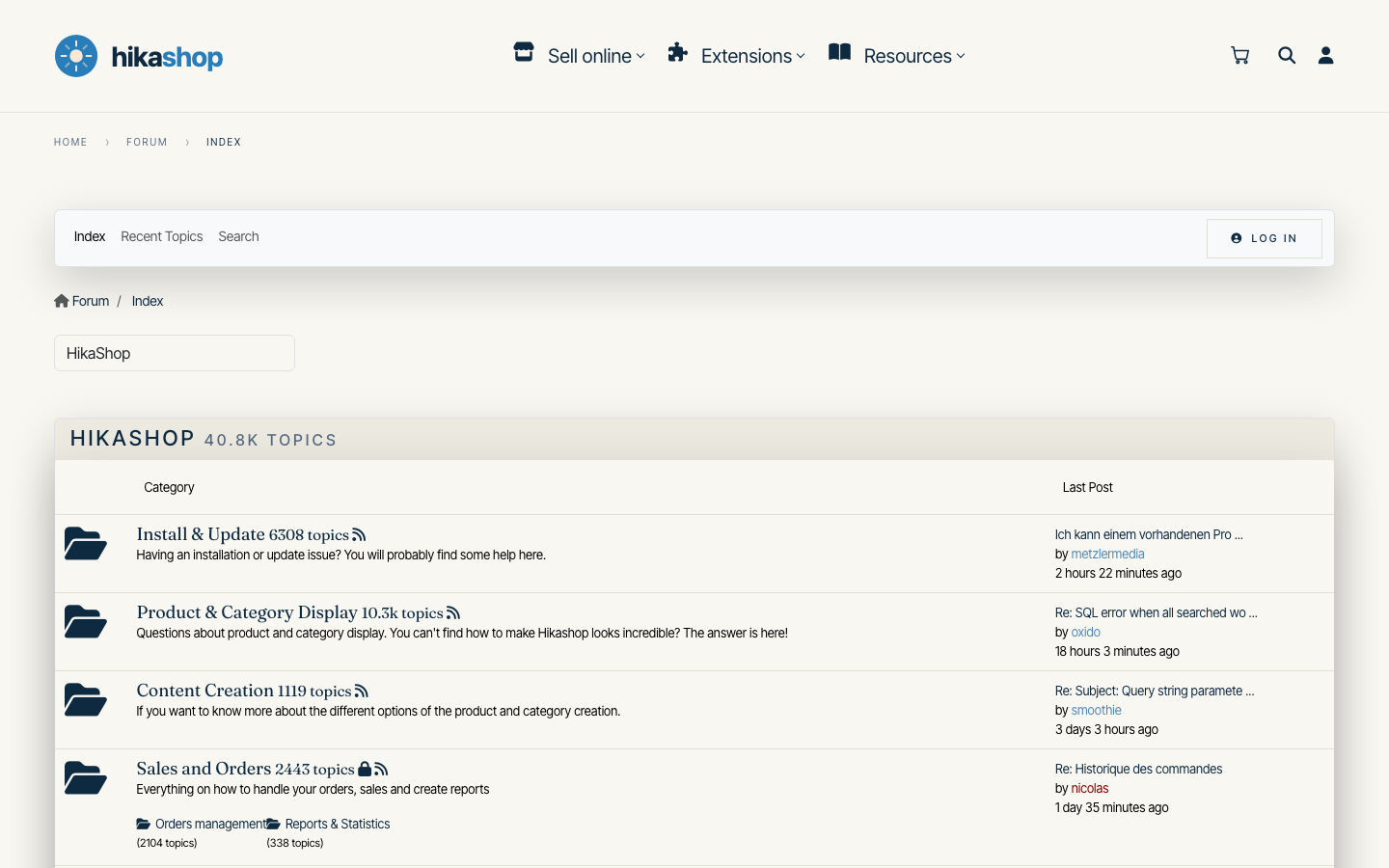This screenshot has width=1389, height=868.
Task: Click the user account icon in header
Action: click(x=1326, y=56)
